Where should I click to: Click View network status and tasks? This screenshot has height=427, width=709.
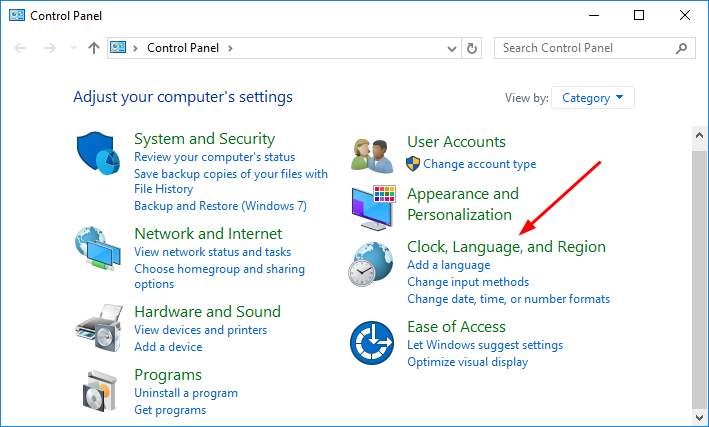point(213,252)
